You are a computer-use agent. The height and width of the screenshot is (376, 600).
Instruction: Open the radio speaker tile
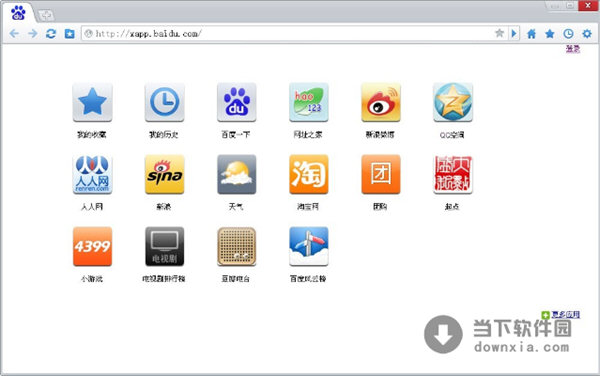tap(236, 246)
